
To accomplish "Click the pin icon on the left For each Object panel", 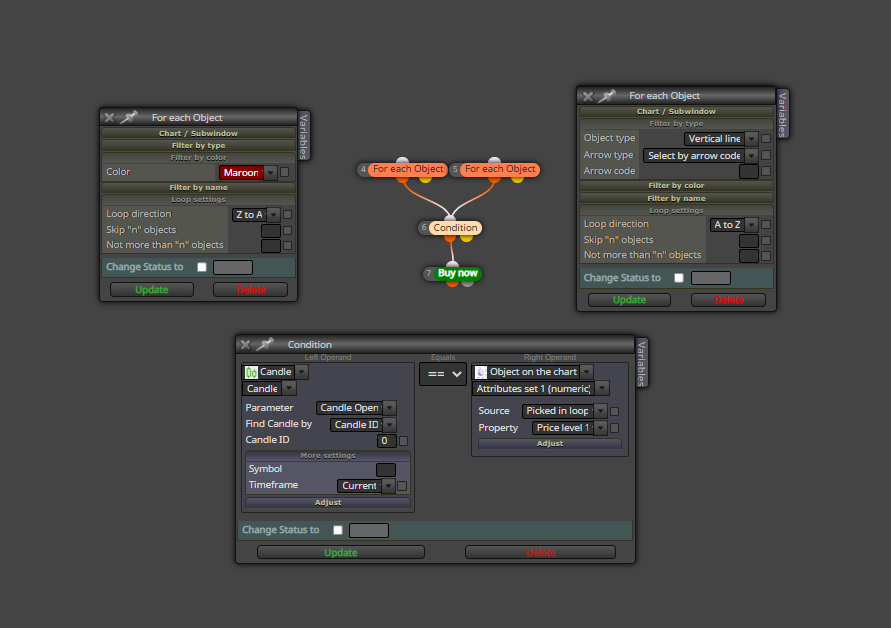I will [x=130, y=117].
